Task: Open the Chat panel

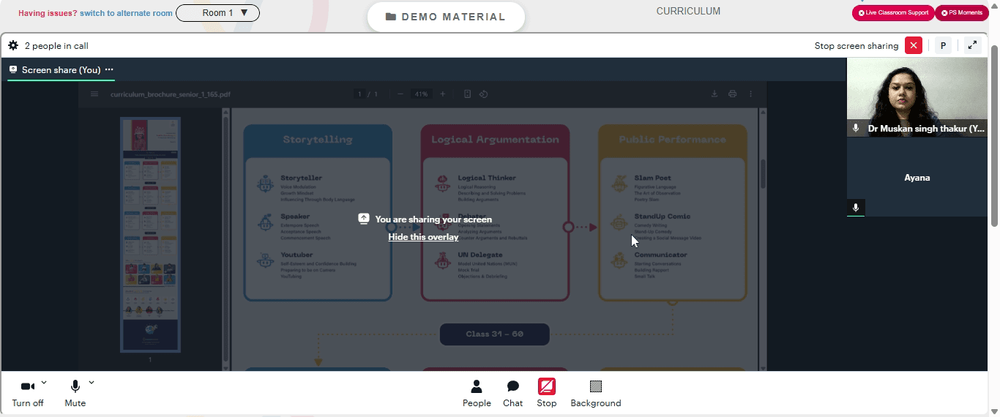Action: coord(513,393)
